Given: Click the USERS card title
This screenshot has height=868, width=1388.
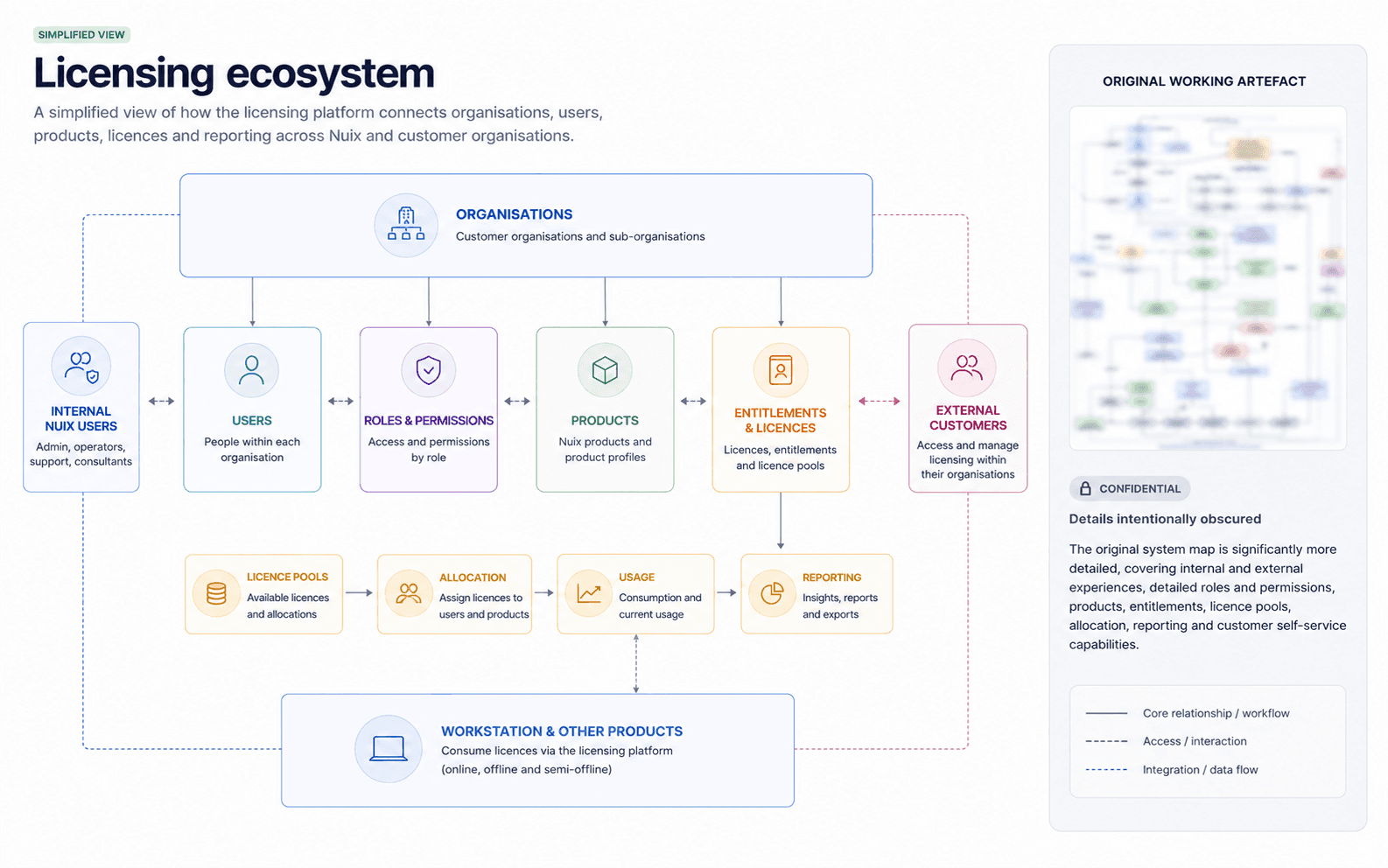Looking at the screenshot, I should pos(252,421).
